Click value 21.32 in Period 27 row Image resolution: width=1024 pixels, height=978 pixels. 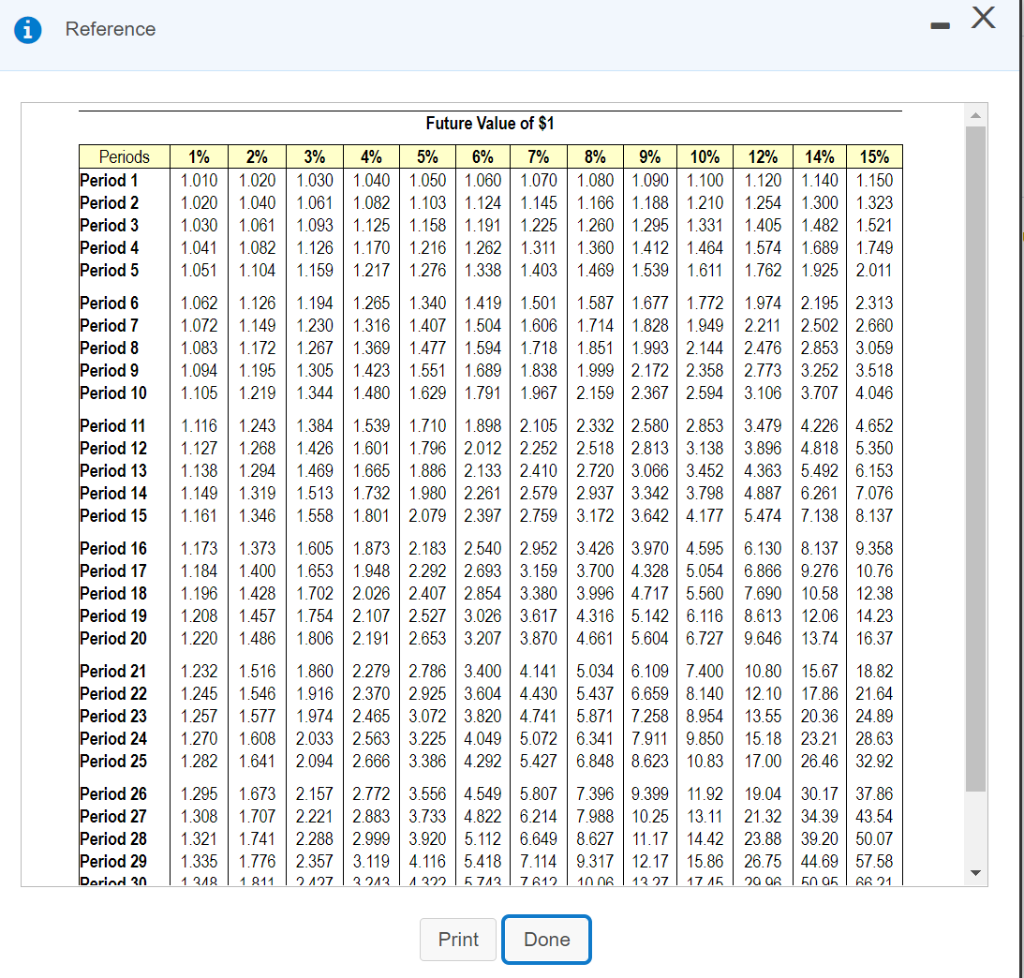tap(763, 816)
